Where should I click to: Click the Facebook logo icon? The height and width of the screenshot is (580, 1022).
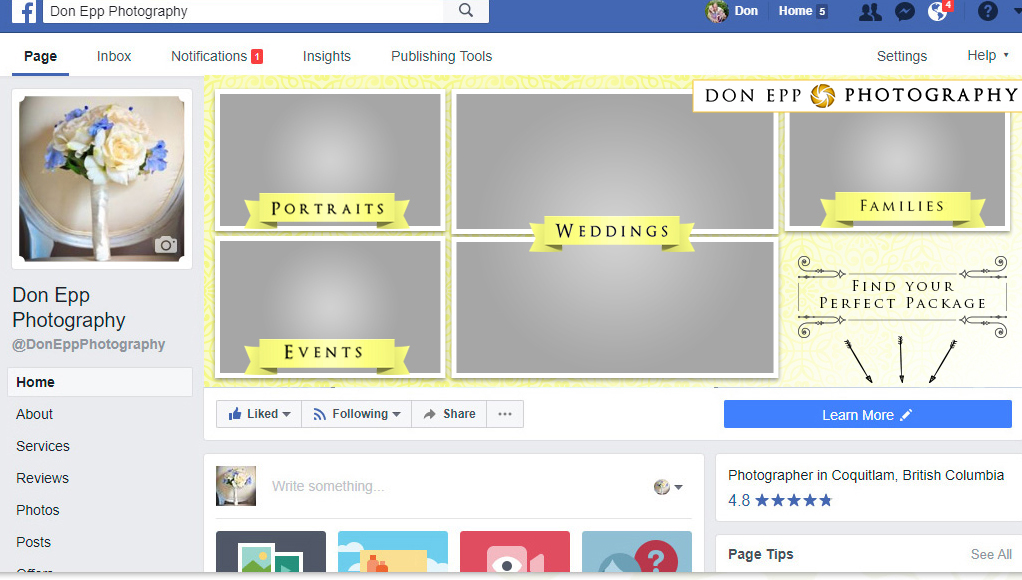pos(25,11)
